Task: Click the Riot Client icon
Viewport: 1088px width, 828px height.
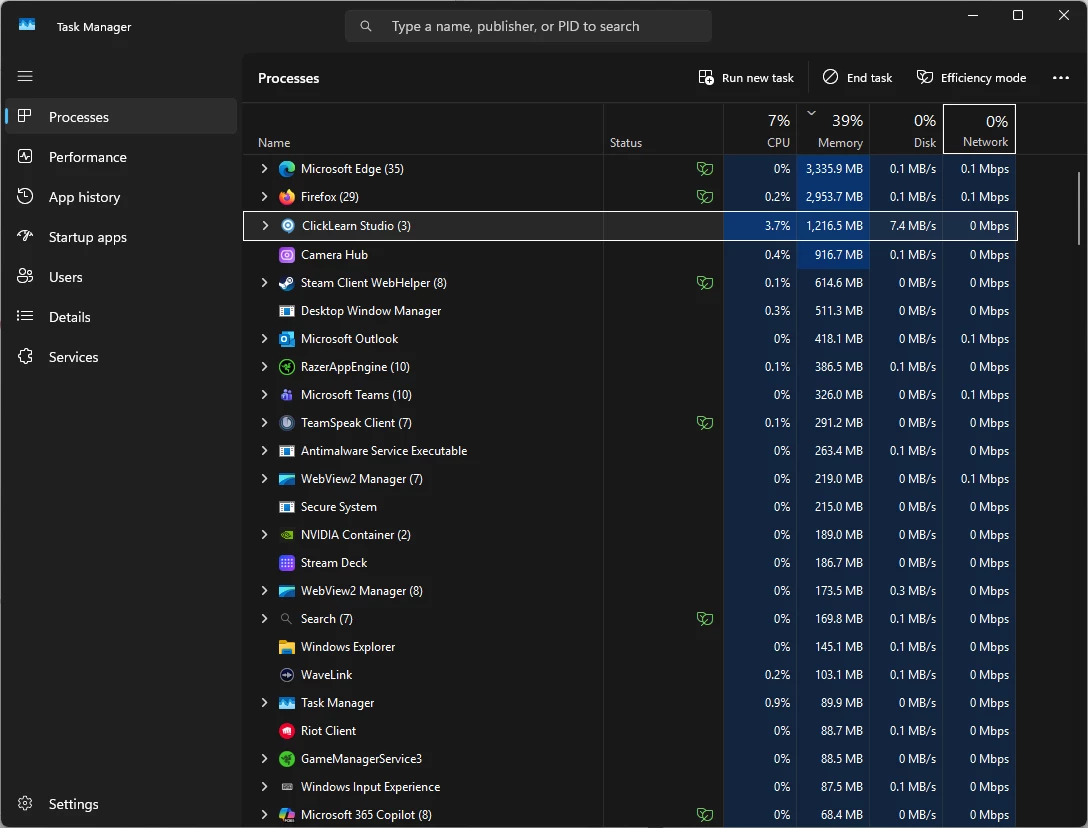Action: click(x=287, y=731)
